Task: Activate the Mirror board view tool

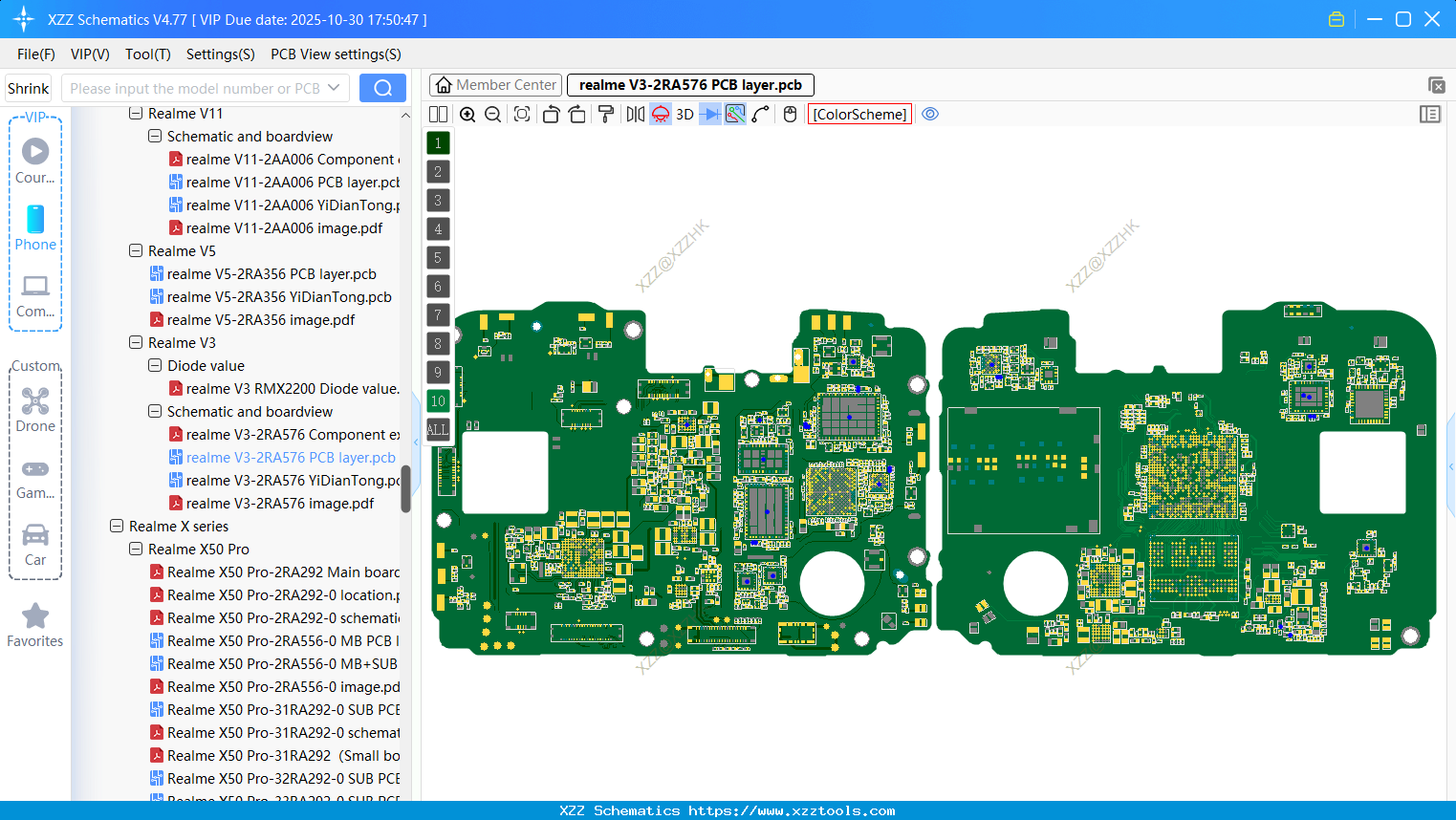Action: pyautogui.click(x=634, y=114)
